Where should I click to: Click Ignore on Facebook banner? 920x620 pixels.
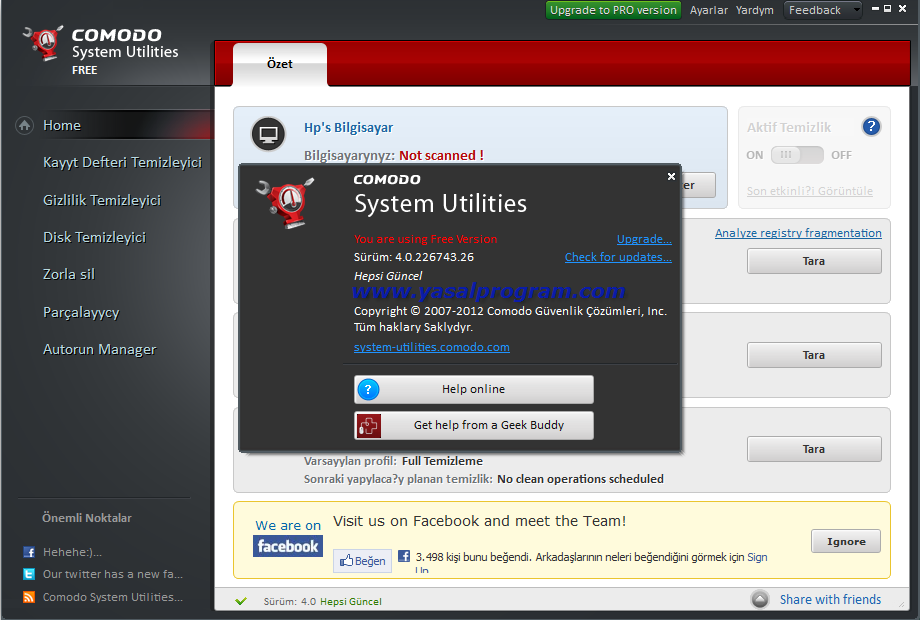point(845,541)
